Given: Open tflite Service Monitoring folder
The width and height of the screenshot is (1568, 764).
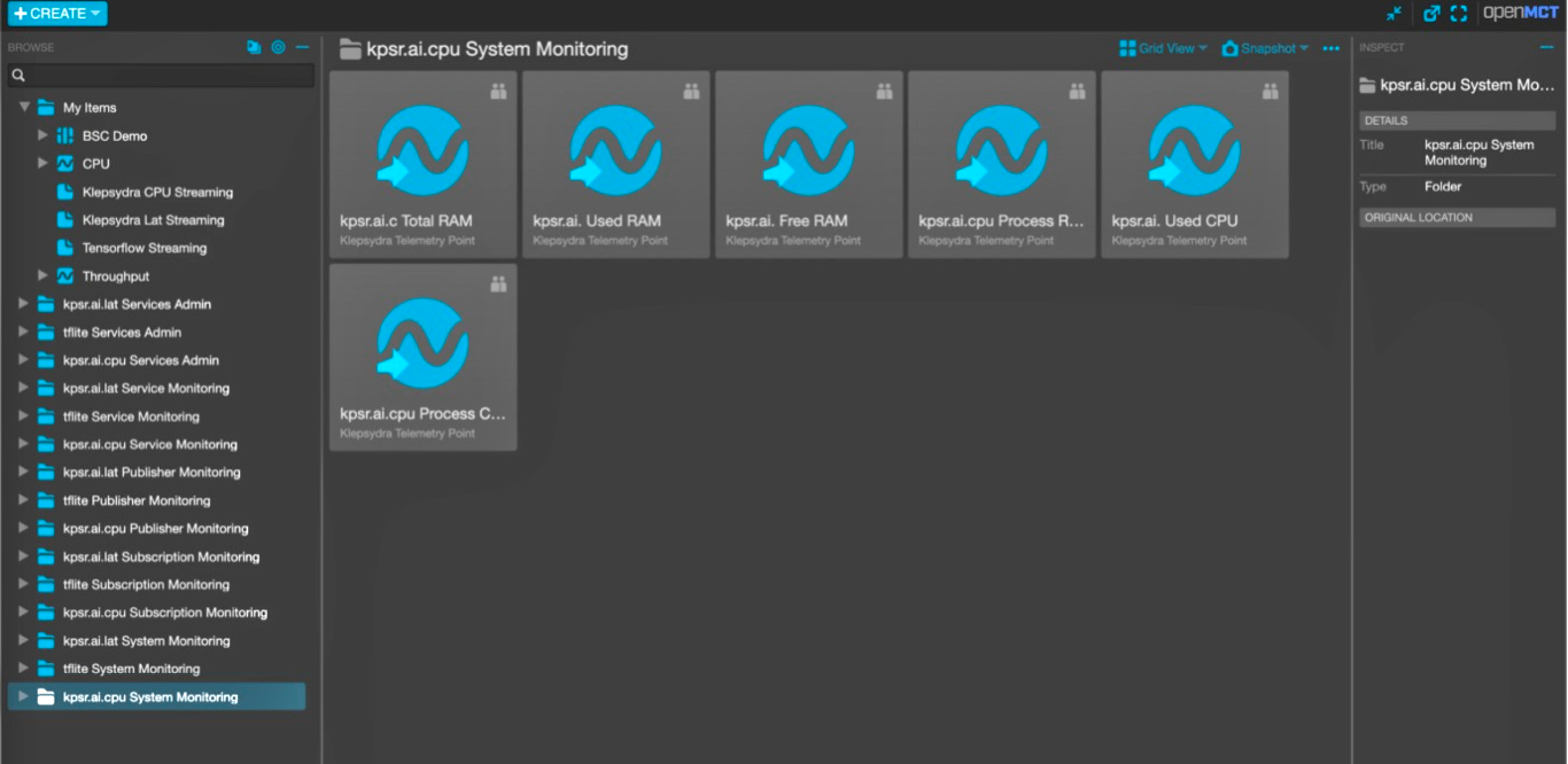Looking at the screenshot, I should (x=131, y=417).
